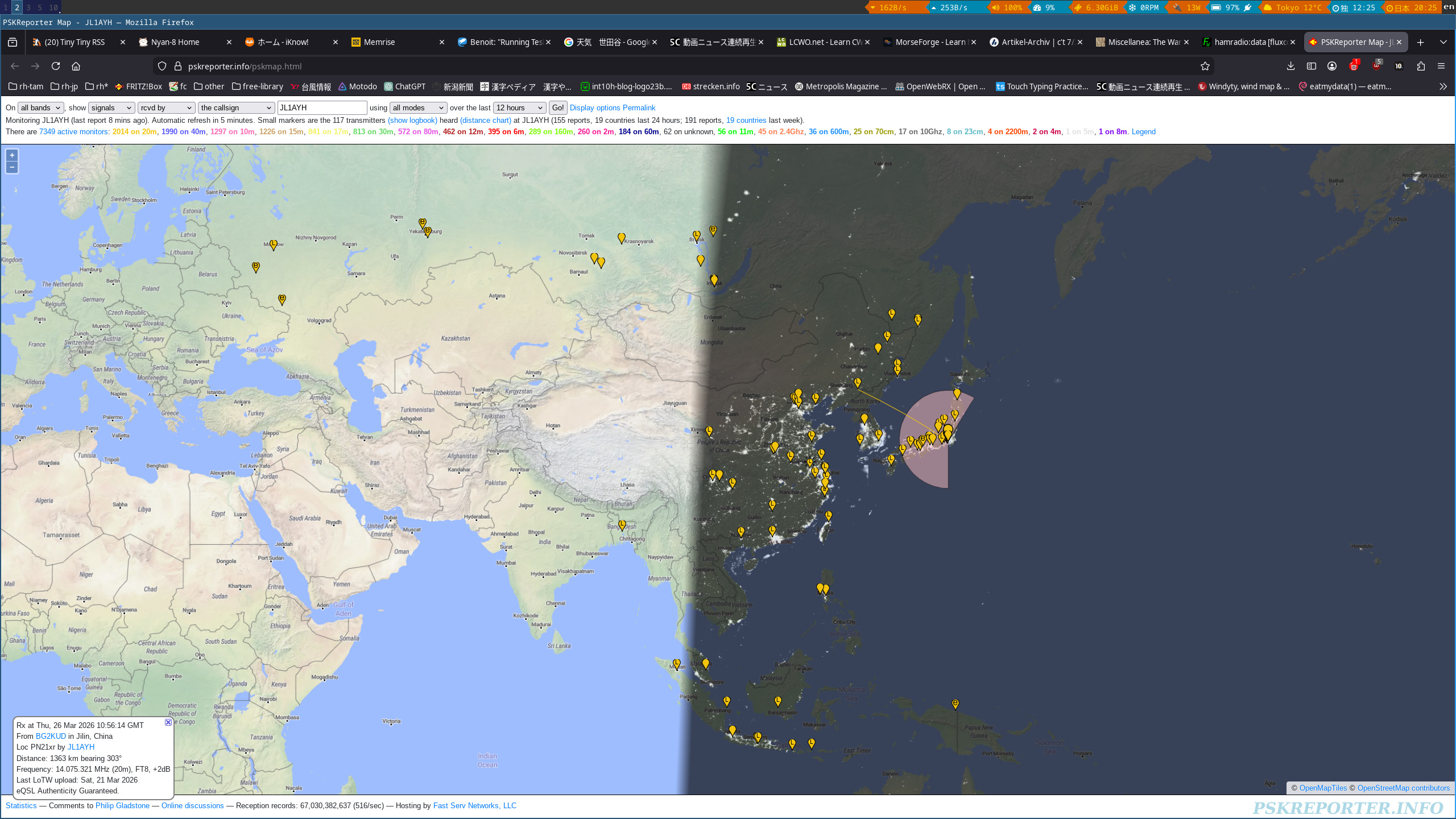Click the map marker near Moscow
Viewport: 1456px width, 819px height.
point(274,245)
